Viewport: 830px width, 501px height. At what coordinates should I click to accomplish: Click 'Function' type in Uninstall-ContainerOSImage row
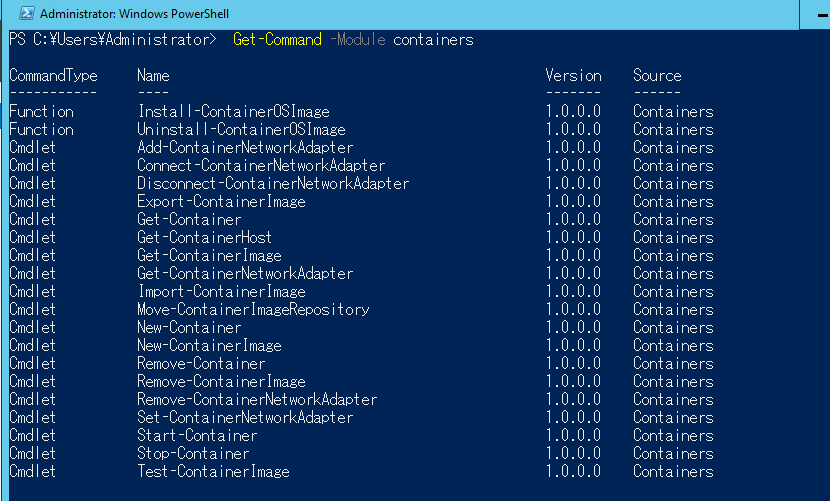[41, 130]
